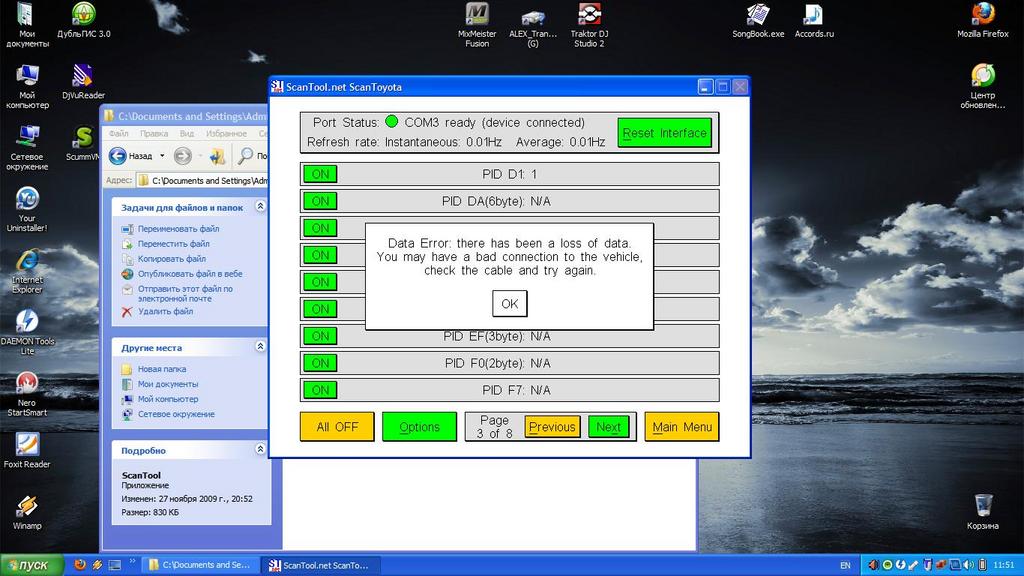The width and height of the screenshot is (1024, 576).
Task: Toggle the ON switch for PID D1
Action: tap(320, 174)
